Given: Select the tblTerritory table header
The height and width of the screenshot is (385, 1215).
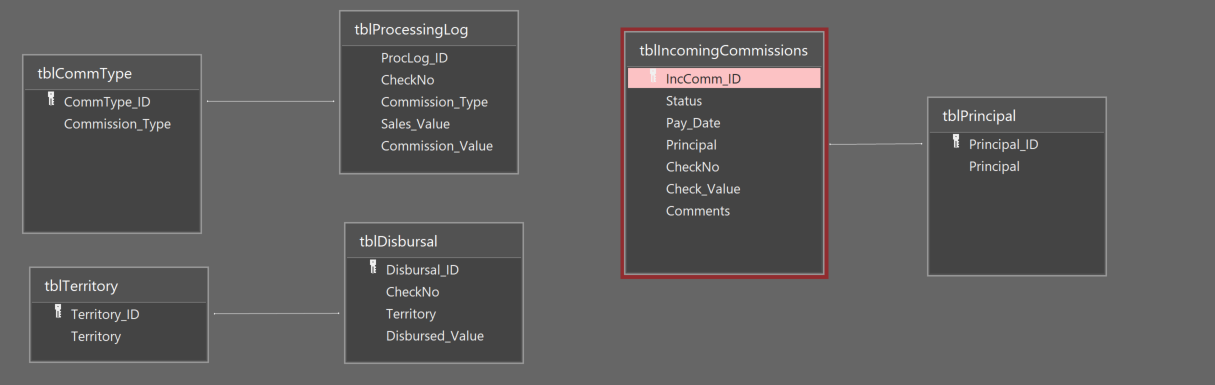Looking at the screenshot, I should pos(119,286).
